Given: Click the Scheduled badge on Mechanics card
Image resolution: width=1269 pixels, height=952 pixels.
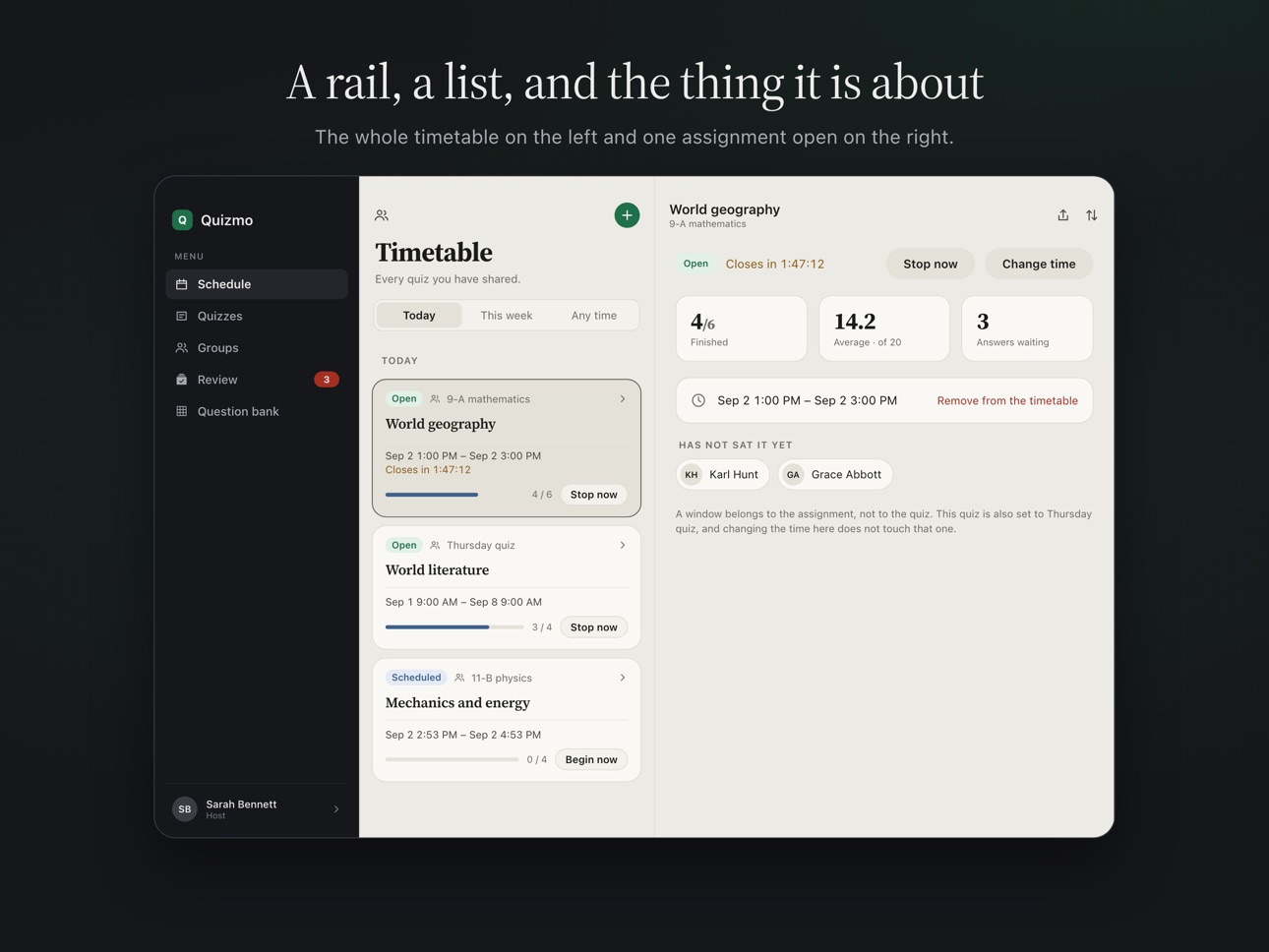Looking at the screenshot, I should [x=416, y=678].
